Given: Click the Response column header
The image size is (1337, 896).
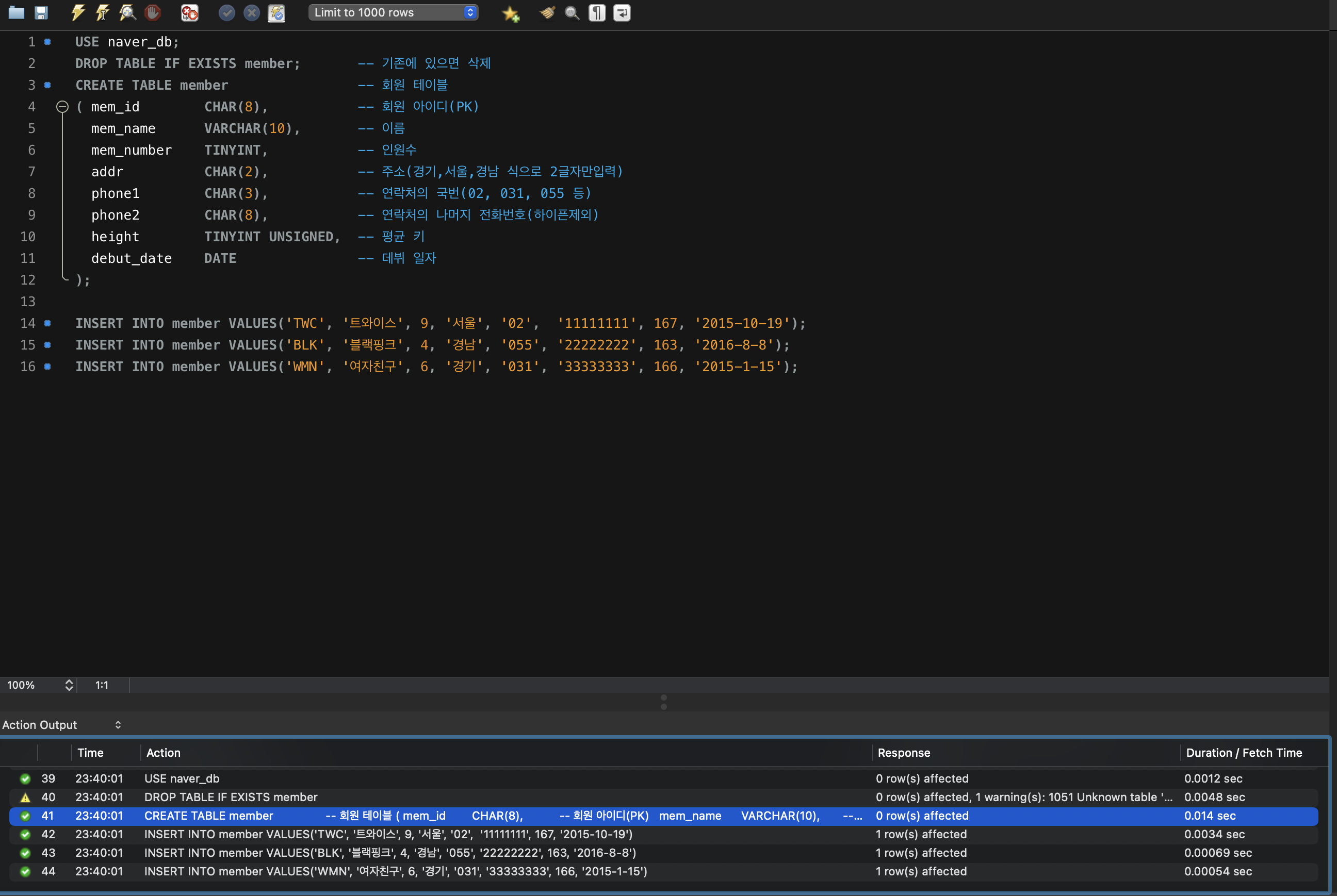Looking at the screenshot, I should pos(904,753).
